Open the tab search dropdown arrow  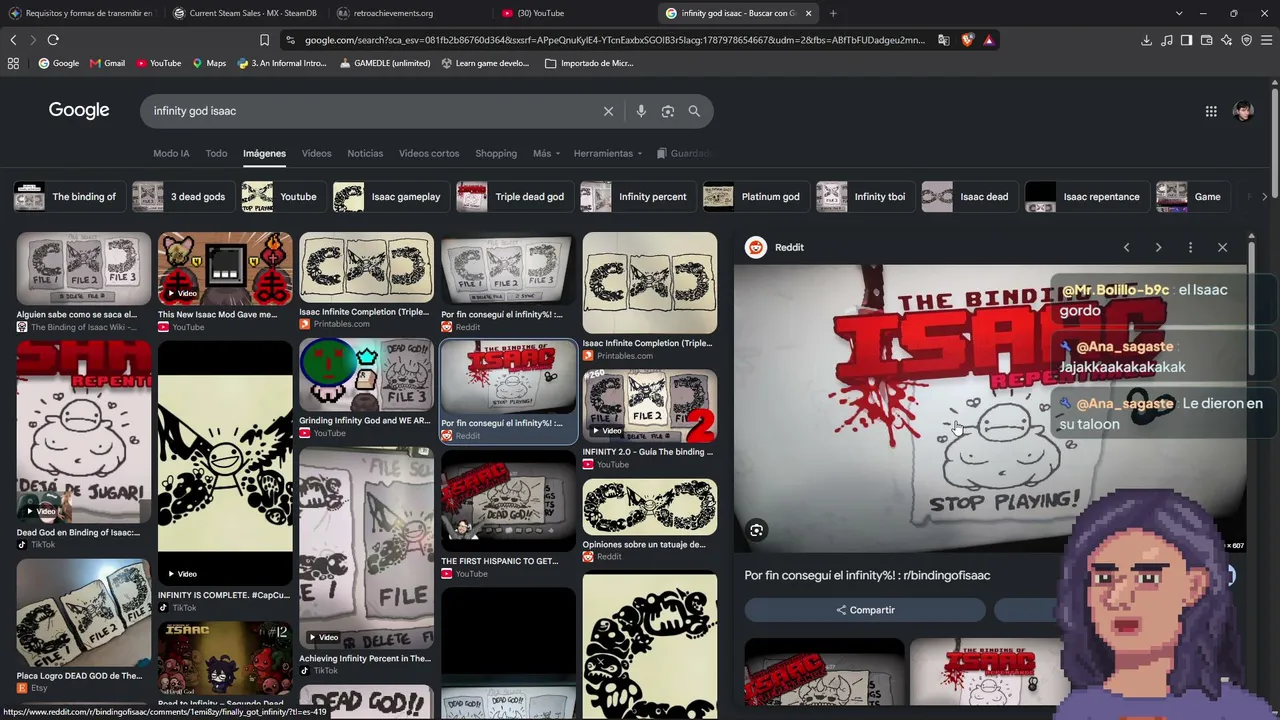tap(1179, 13)
